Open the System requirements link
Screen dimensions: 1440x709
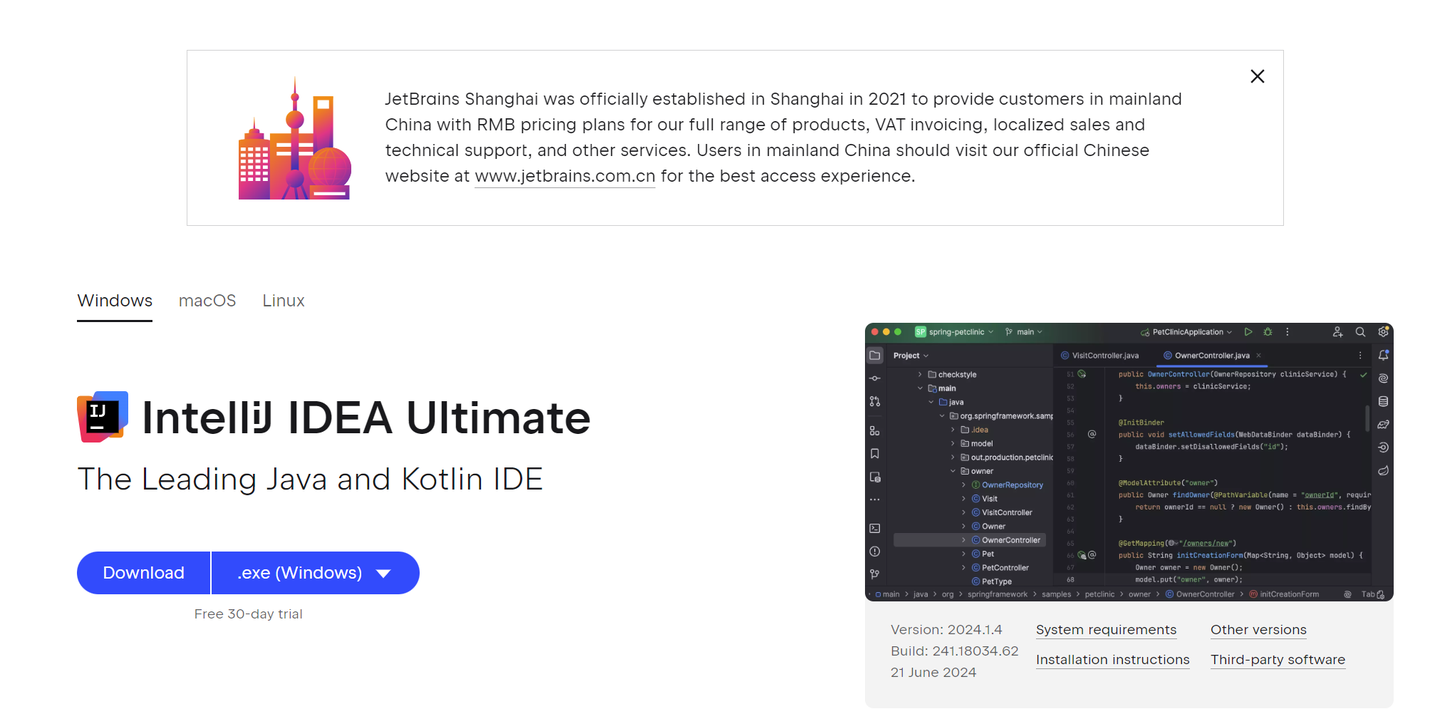[x=1106, y=630]
